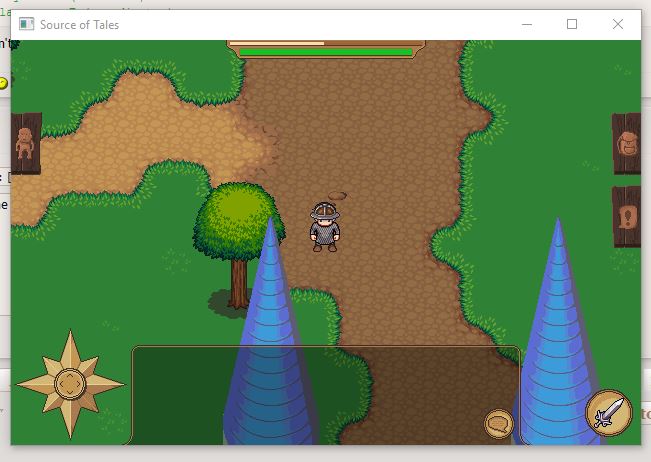Viewport: 651px width, 462px height.
Task: Click the green health bar
Action: tap(326, 52)
